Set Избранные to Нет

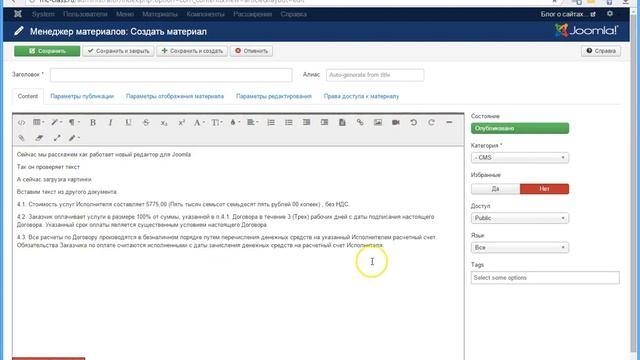pyautogui.click(x=544, y=189)
